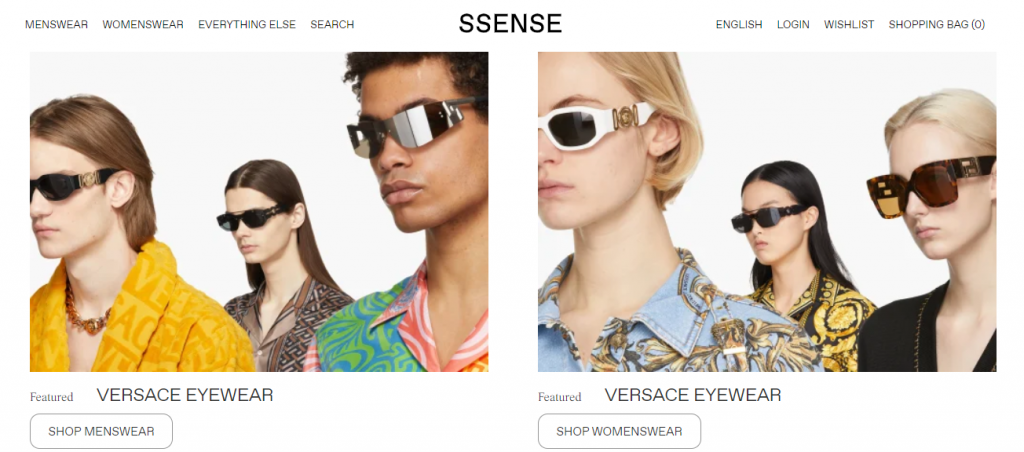Viewport: 1024px width, 452px height.
Task: Click the SHOP WOMENSWEAR button
Action: tap(619, 431)
